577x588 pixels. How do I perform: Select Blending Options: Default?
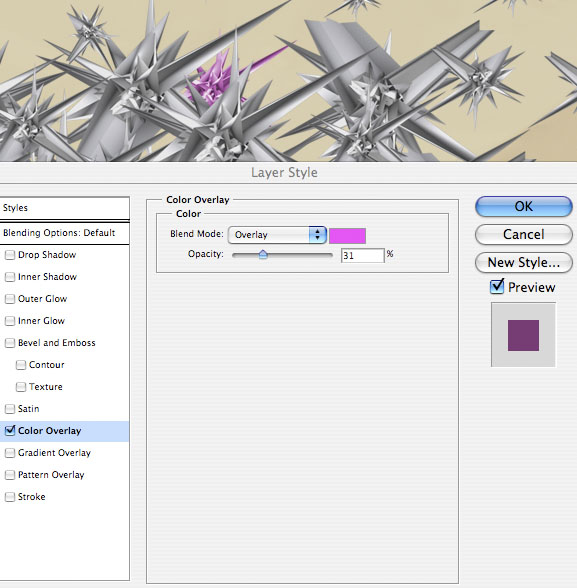64,233
